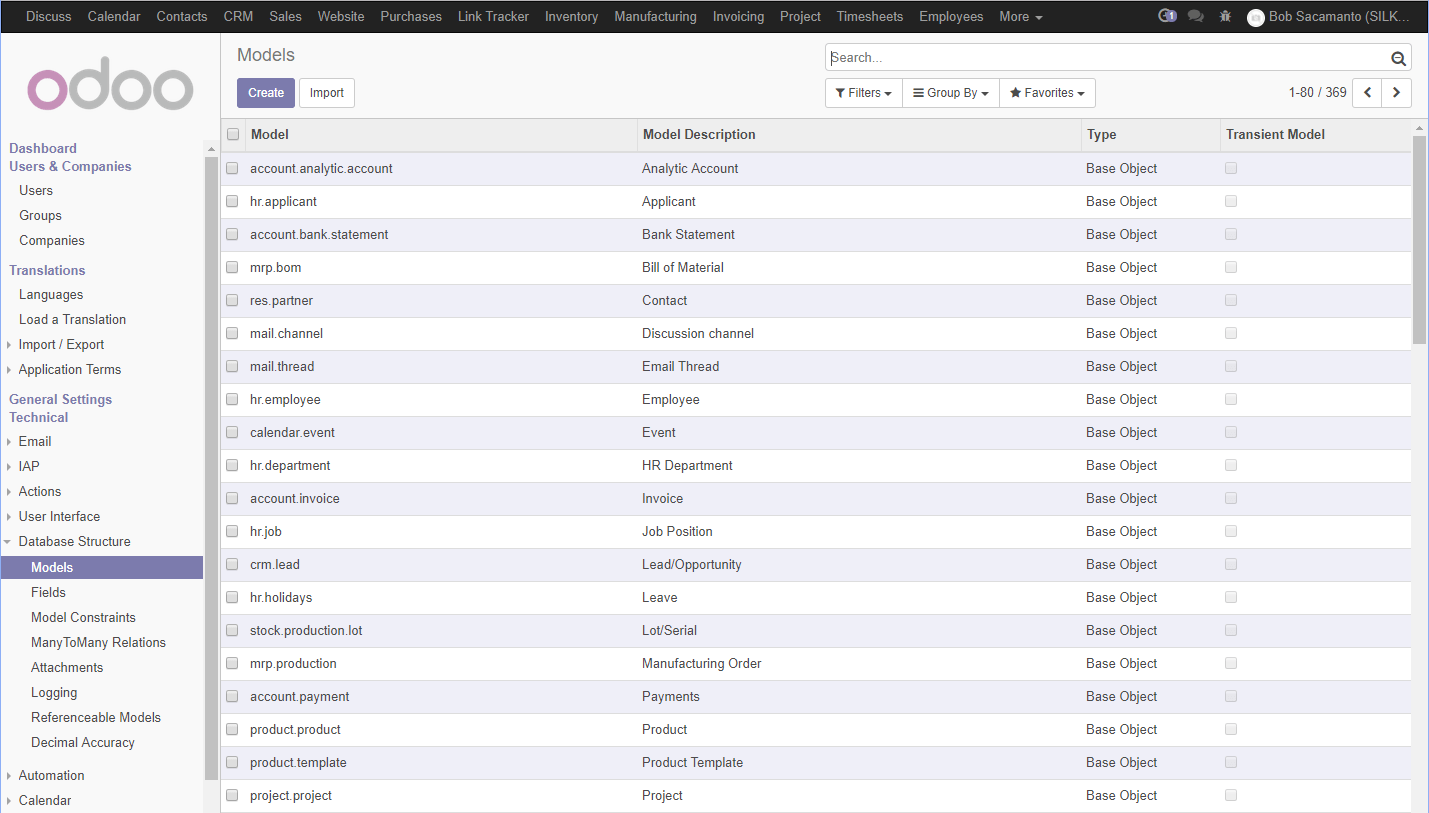Check the product.product row checkbox
The height and width of the screenshot is (813, 1429).
[232, 729]
